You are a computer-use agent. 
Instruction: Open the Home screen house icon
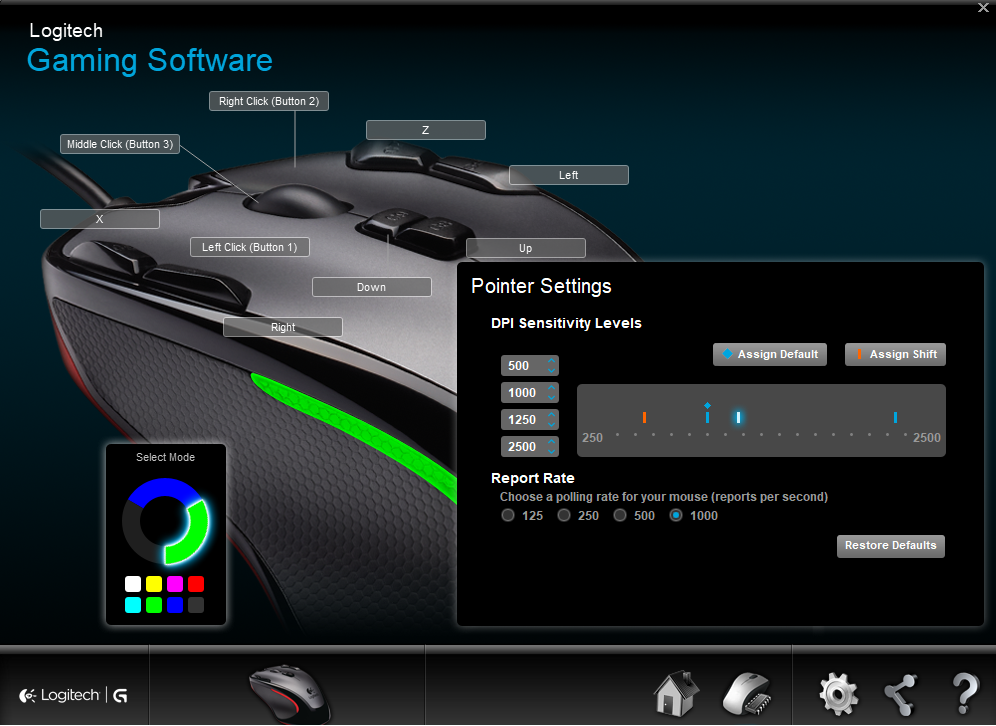(676, 693)
